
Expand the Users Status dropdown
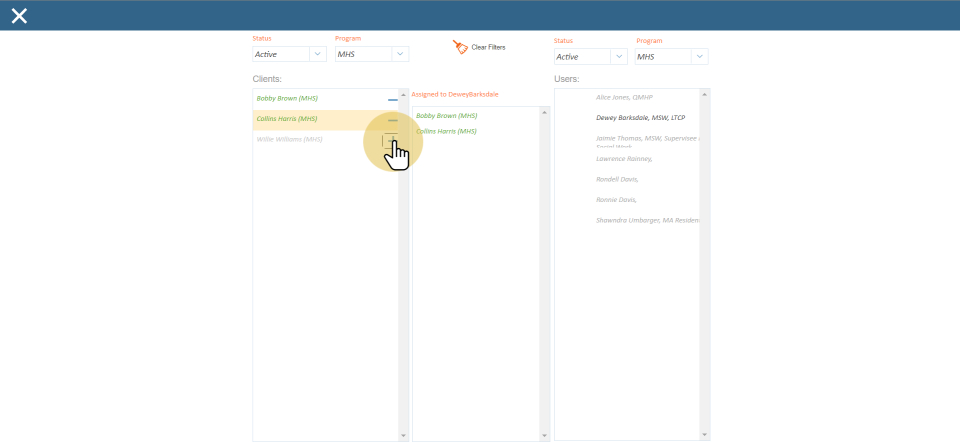590,57
